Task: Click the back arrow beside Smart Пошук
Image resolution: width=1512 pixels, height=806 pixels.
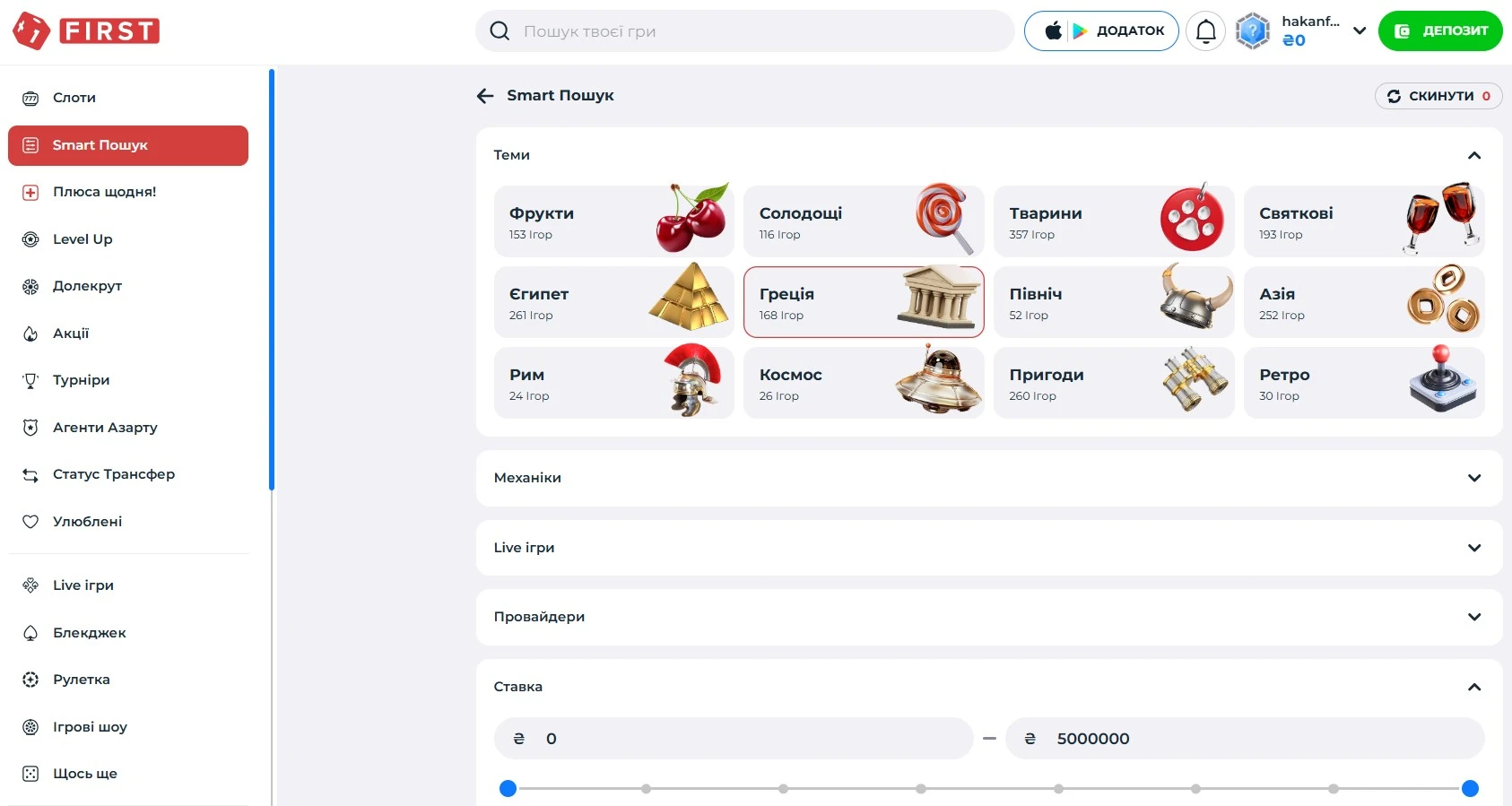Action: (485, 96)
